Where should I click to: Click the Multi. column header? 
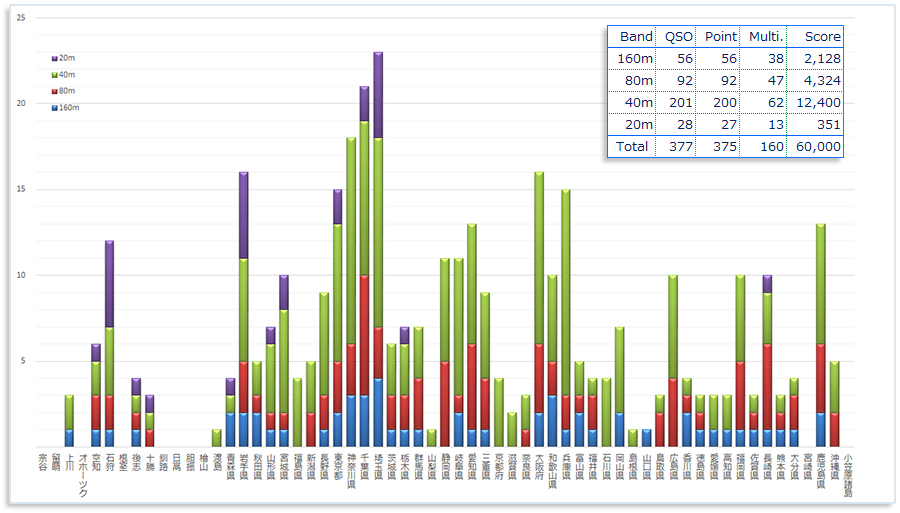click(x=764, y=36)
